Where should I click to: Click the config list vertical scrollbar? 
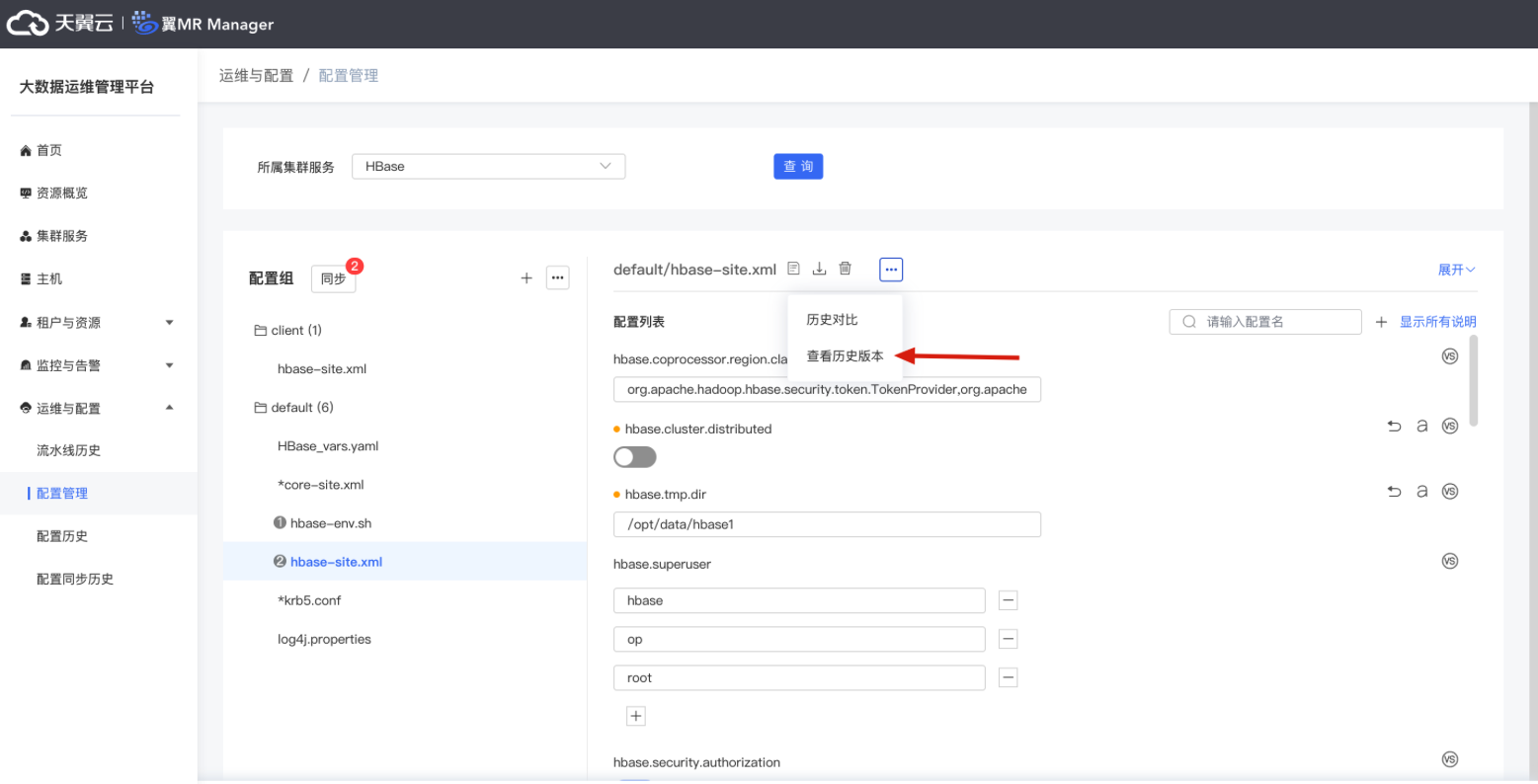tap(1474, 380)
